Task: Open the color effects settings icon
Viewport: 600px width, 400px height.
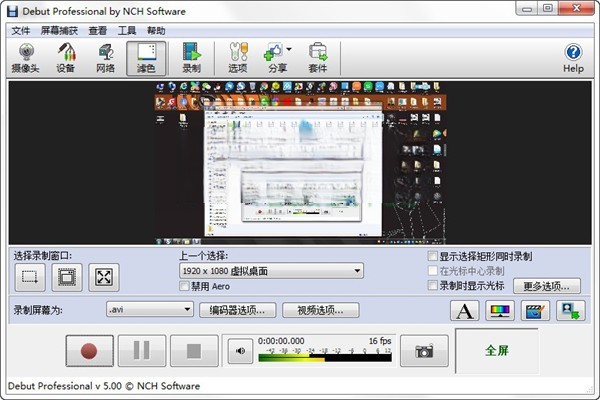Action: click(x=500, y=310)
